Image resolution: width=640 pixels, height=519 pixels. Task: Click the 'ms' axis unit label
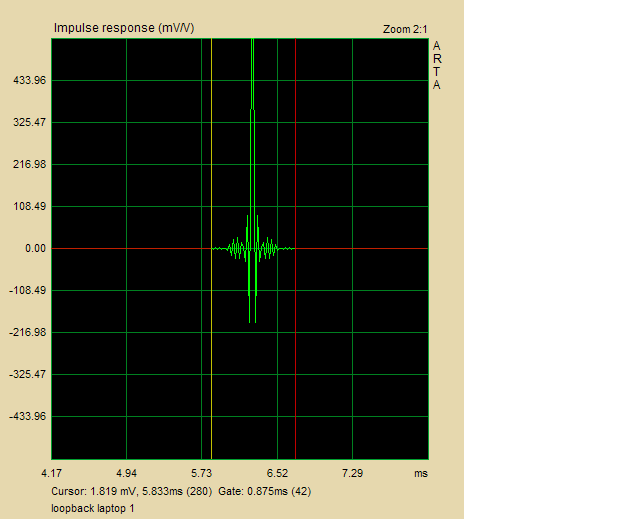pos(421,474)
